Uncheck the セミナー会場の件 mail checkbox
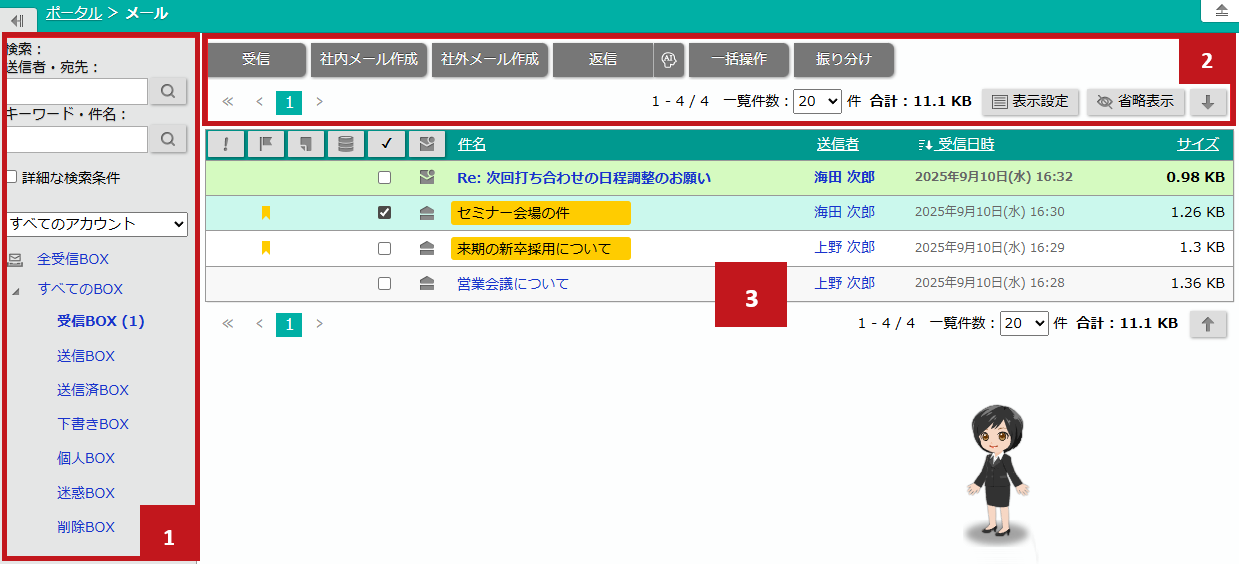The height and width of the screenshot is (564, 1239). click(x=385, y=212)
